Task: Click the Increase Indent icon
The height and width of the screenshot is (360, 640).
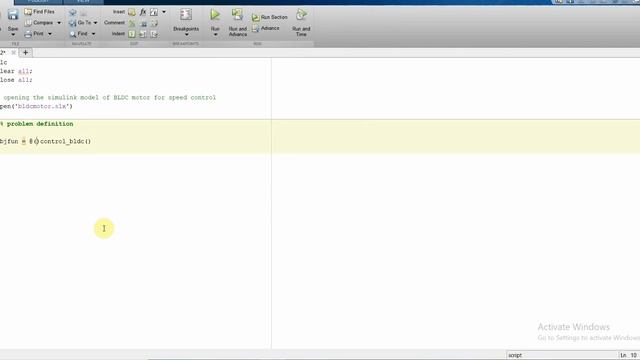Action: (143, 34)
